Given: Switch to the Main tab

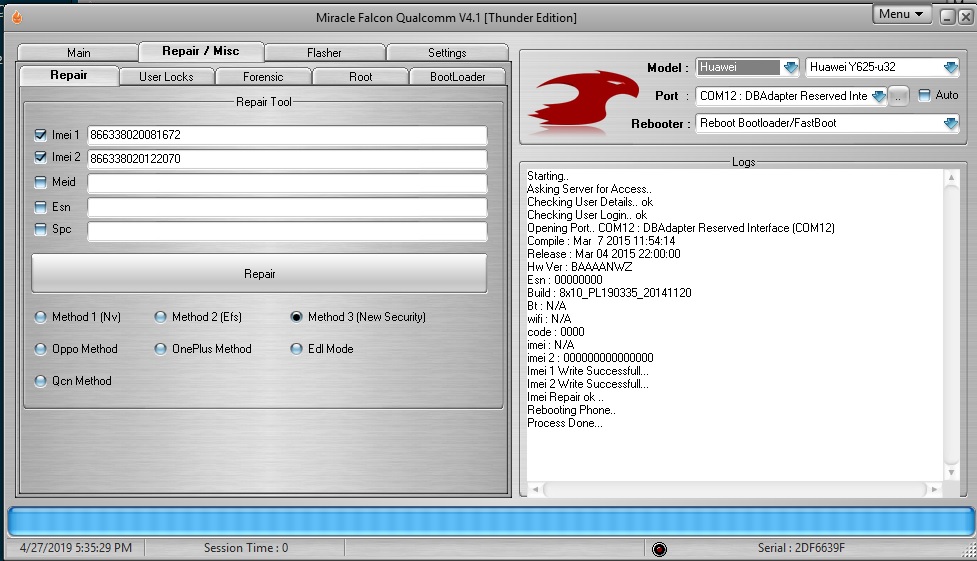Looking at the screenshot, I should [79, 53].
